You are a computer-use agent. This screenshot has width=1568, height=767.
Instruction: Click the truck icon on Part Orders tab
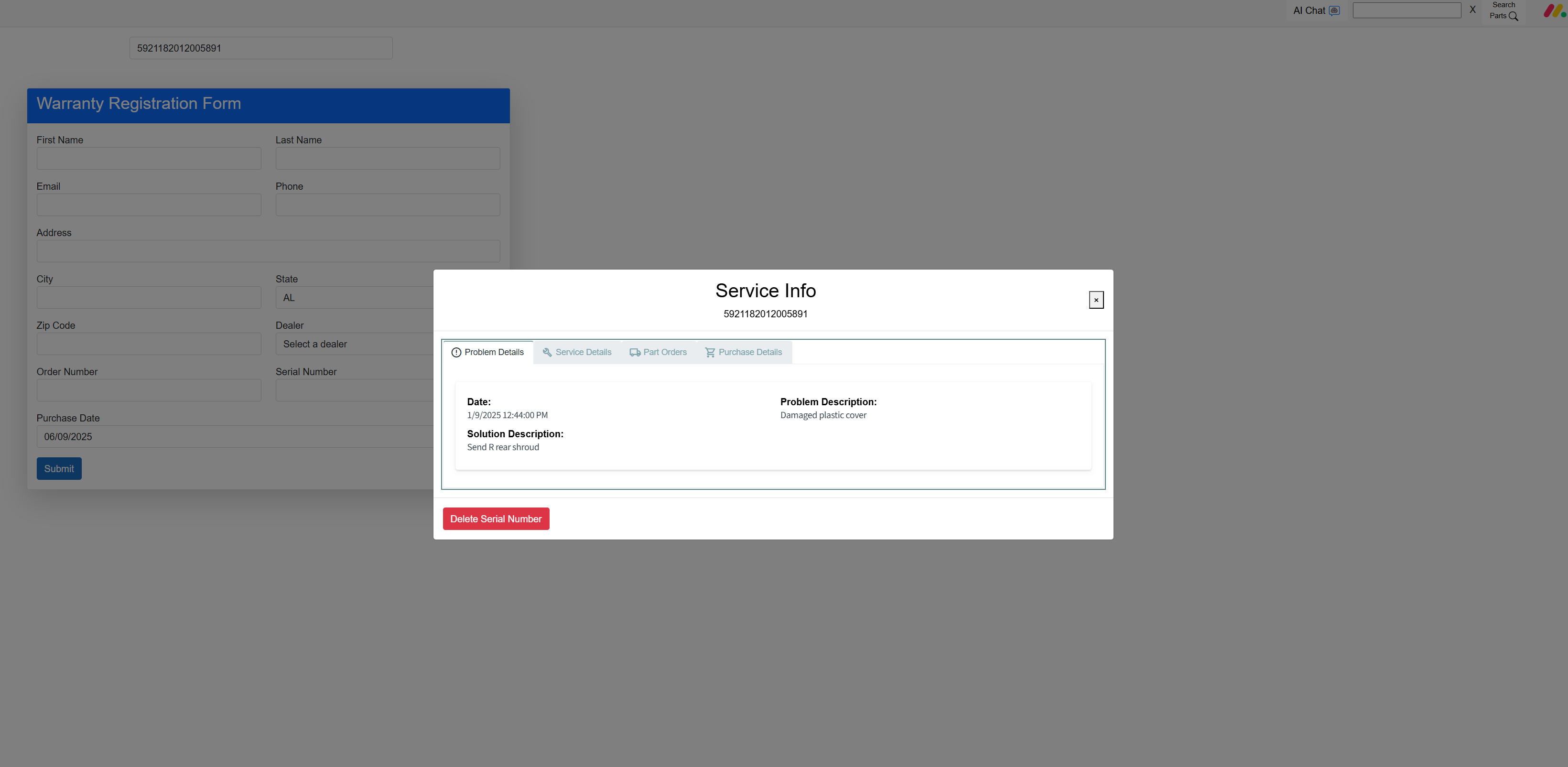[x=634, y=353]
